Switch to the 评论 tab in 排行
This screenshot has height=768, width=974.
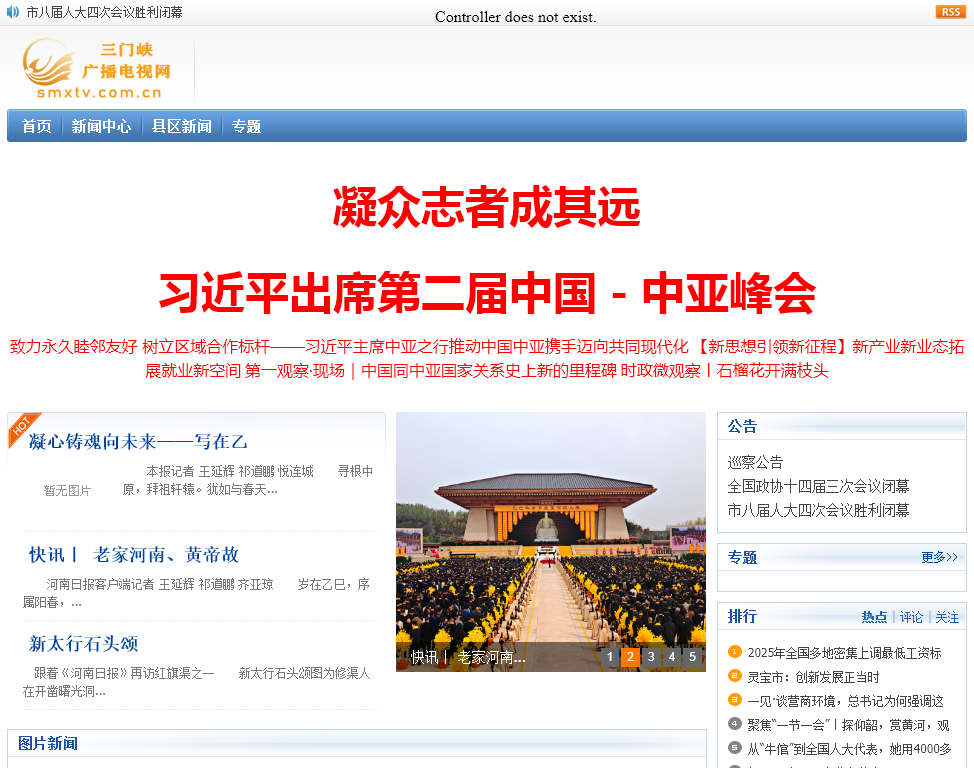[x=911, y=617]
